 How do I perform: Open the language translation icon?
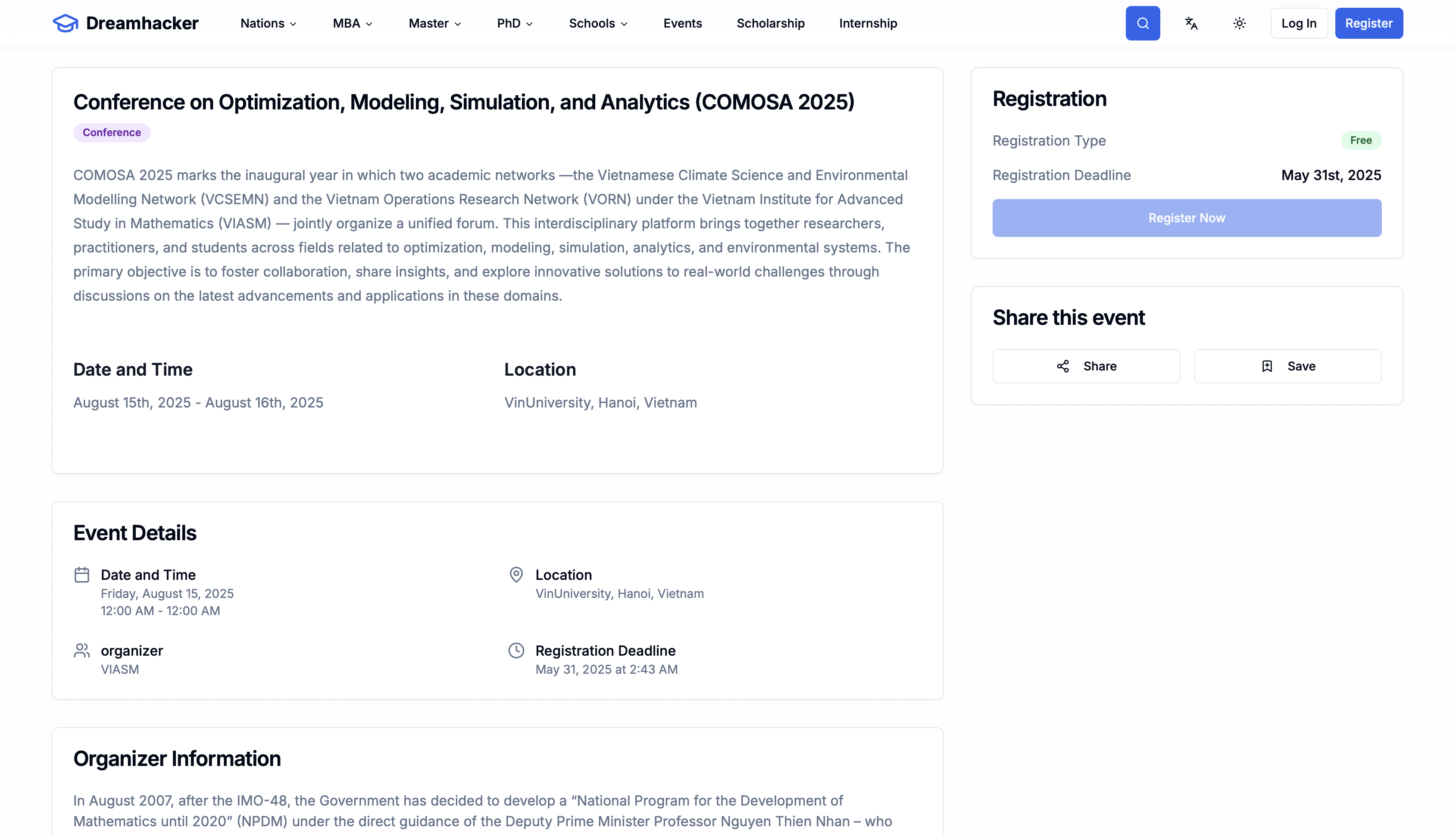click(1190, 24)
